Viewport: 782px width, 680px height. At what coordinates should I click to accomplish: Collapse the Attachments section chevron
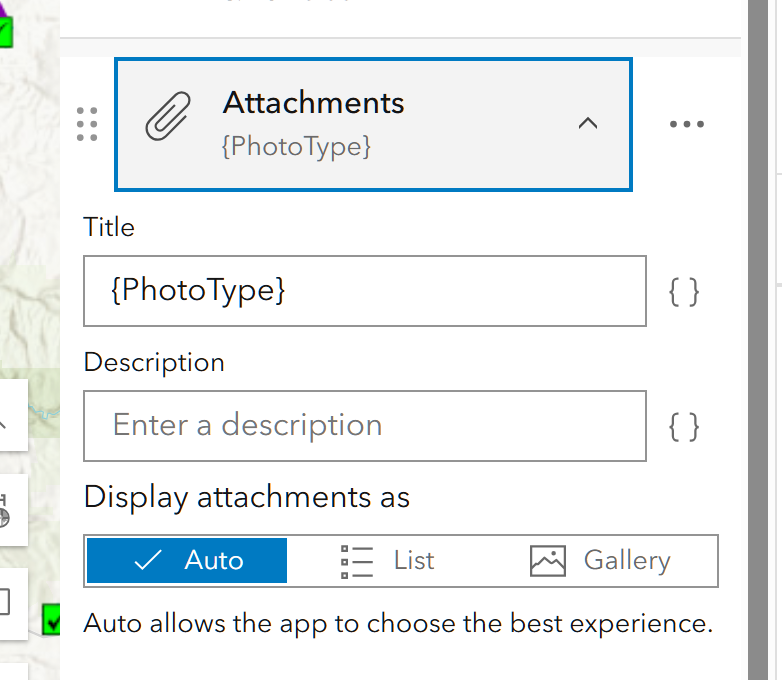pyautogui.click(x=588, y=123)
